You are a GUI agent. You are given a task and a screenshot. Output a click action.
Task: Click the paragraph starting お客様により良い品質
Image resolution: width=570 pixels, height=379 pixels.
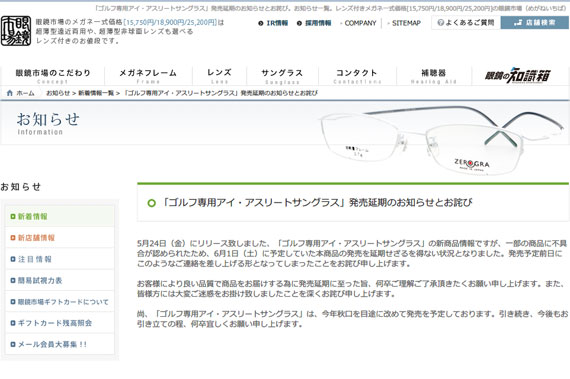point(352,289)
